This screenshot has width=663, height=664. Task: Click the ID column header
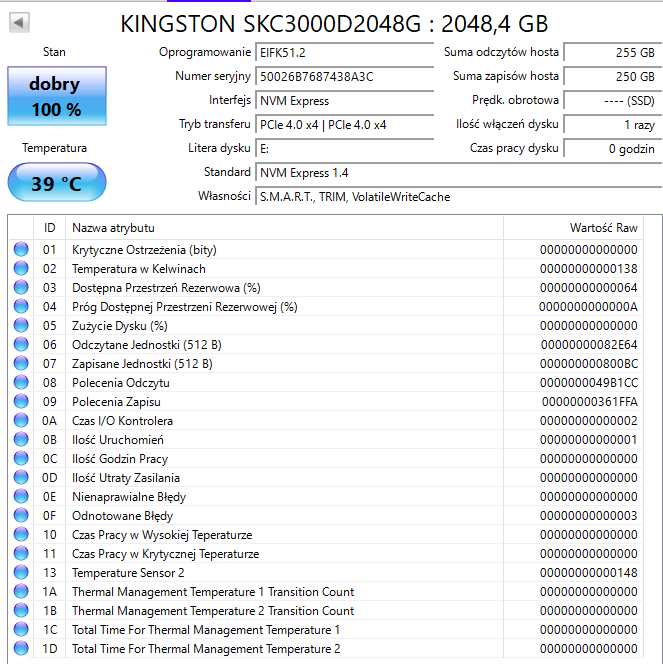click(50, 228)
